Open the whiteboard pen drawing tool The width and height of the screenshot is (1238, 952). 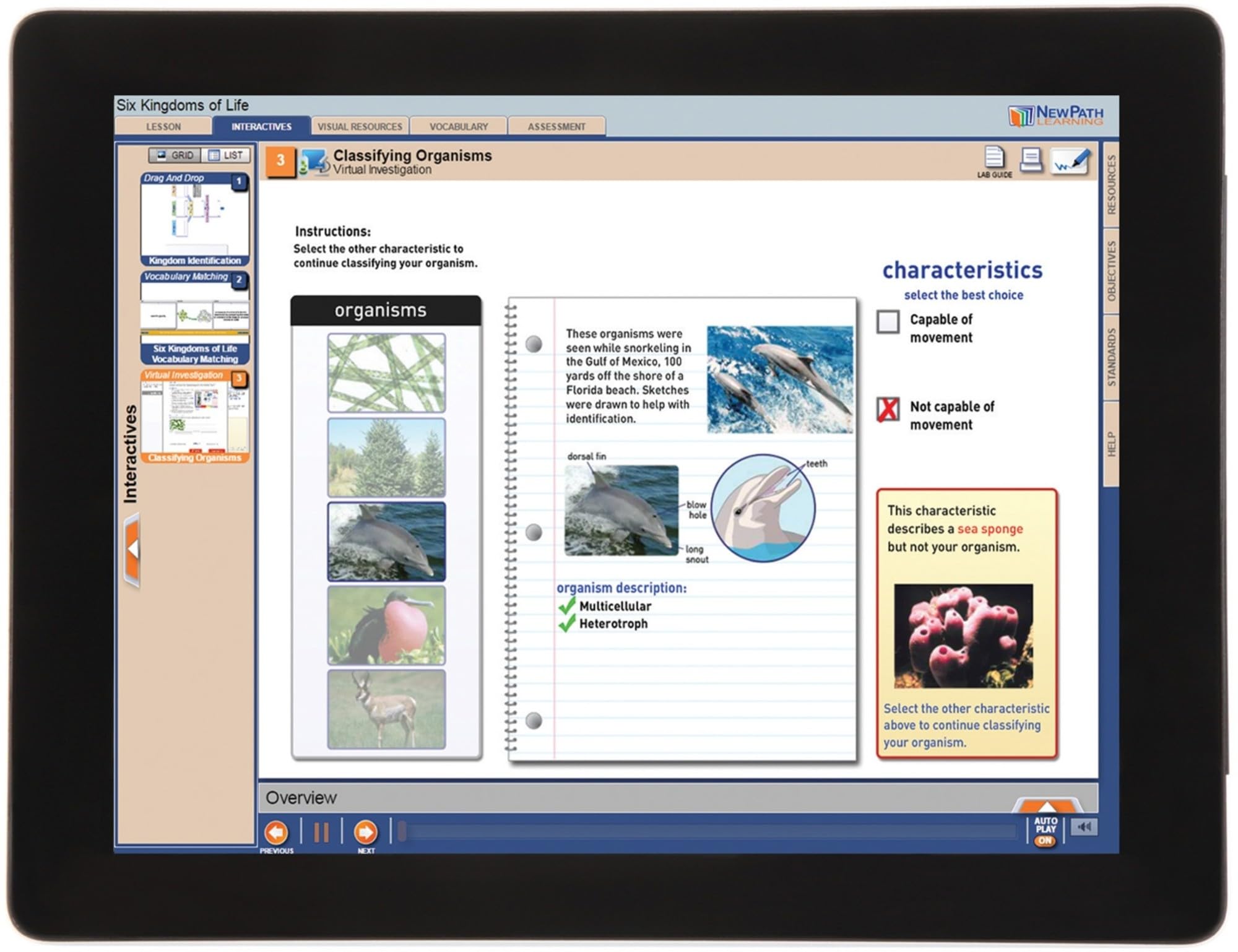[1071, 161]
